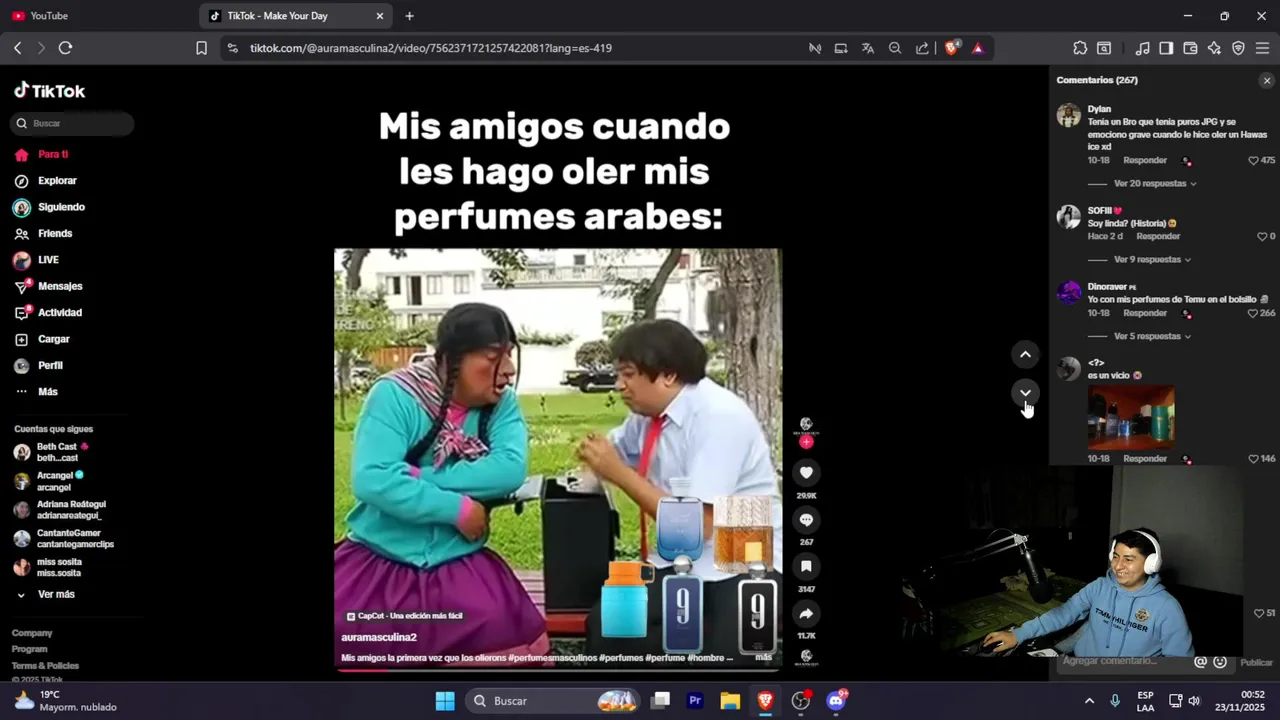Screen dimensions: 1280x720
Task: Toggle the browser sidebar panel
Action: tap(1166, 48)
